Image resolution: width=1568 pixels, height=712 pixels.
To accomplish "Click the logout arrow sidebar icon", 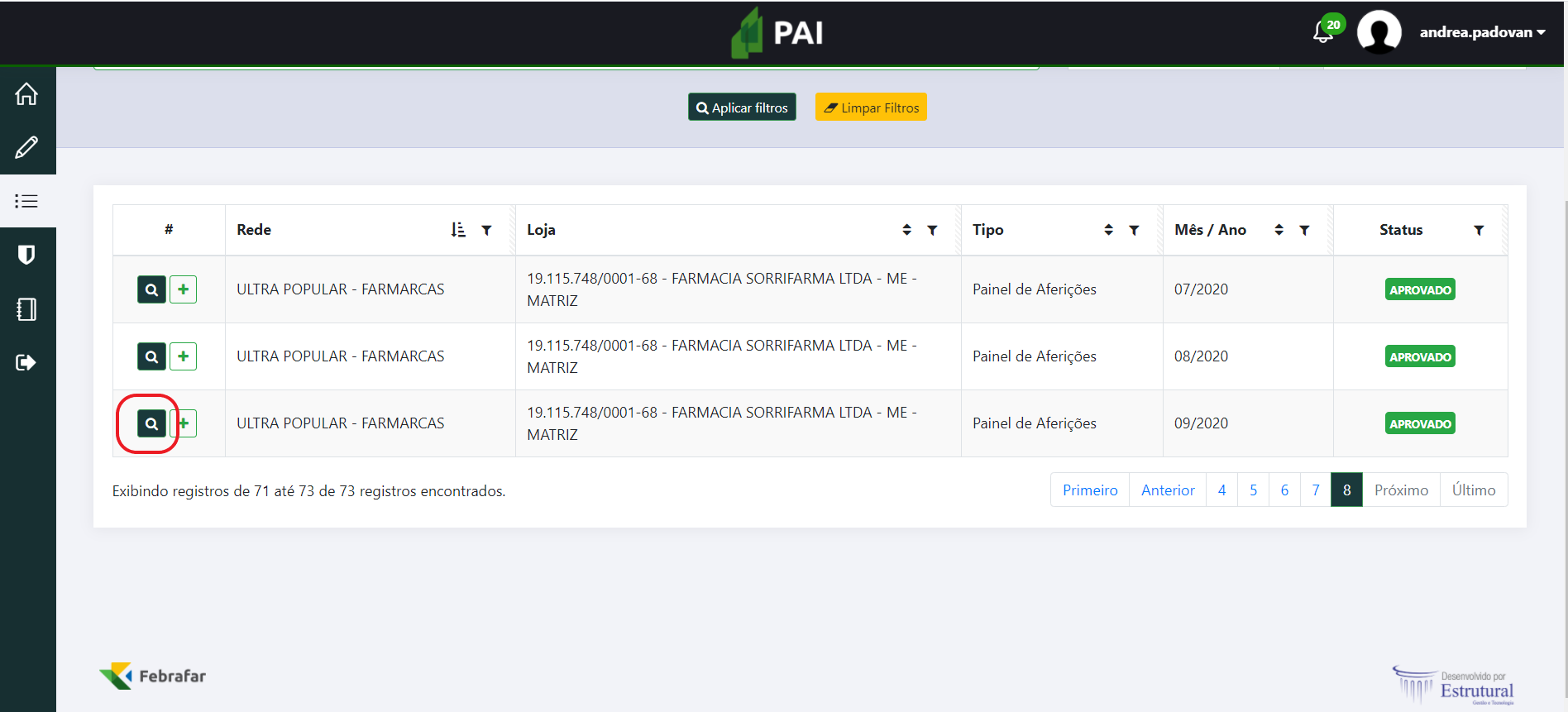I will (26, 362).
